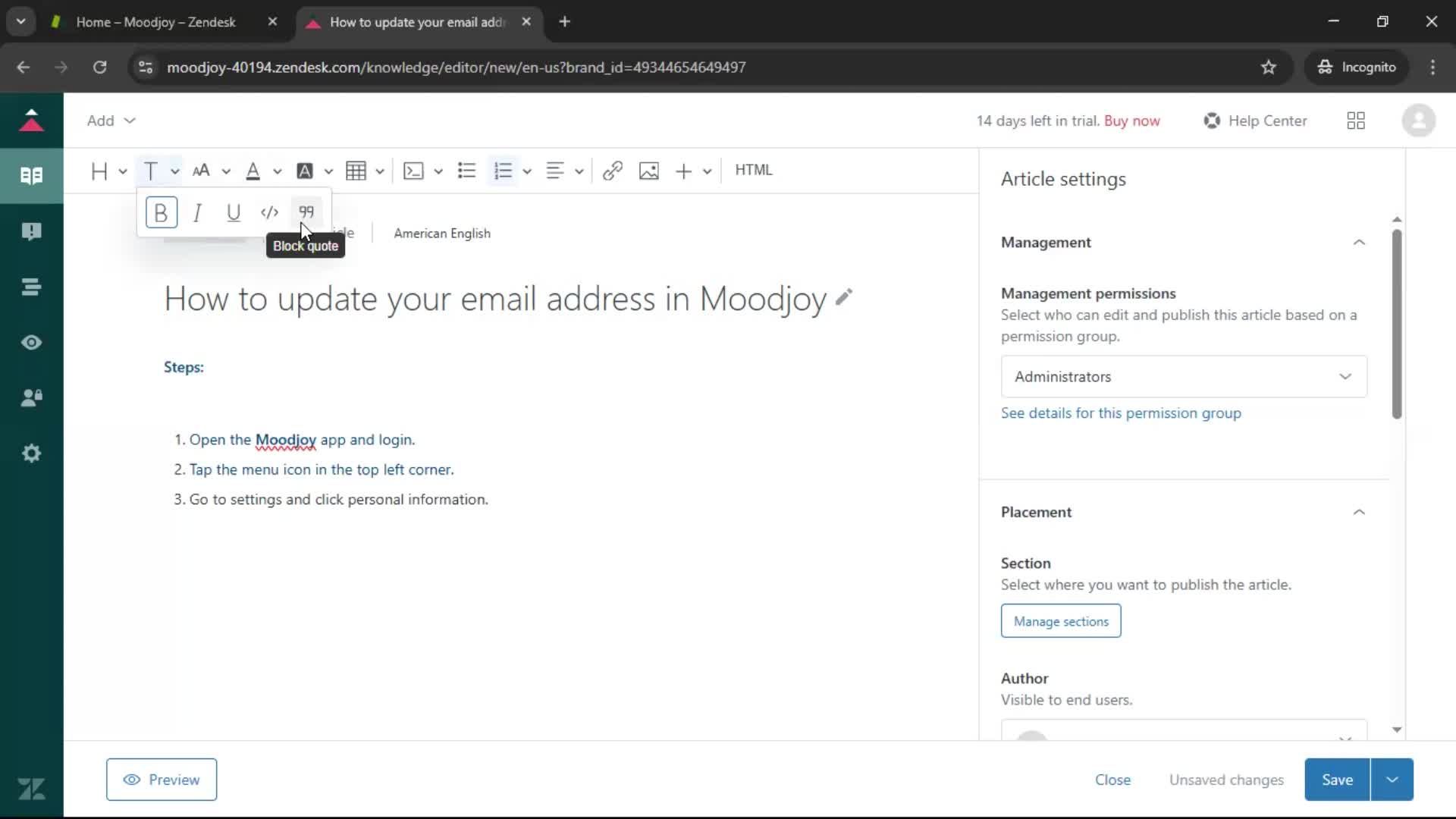Viewport: 1456px width, 819px height.
Task: Collapse the Management section
Action: pyautogui.click(x=1359, y=243)
